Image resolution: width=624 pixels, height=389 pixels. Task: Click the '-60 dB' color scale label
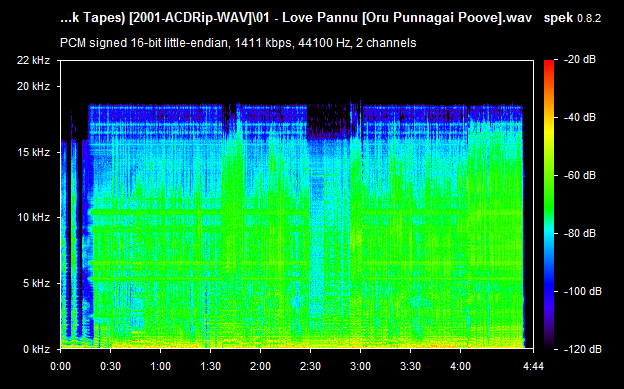point(580,175)
